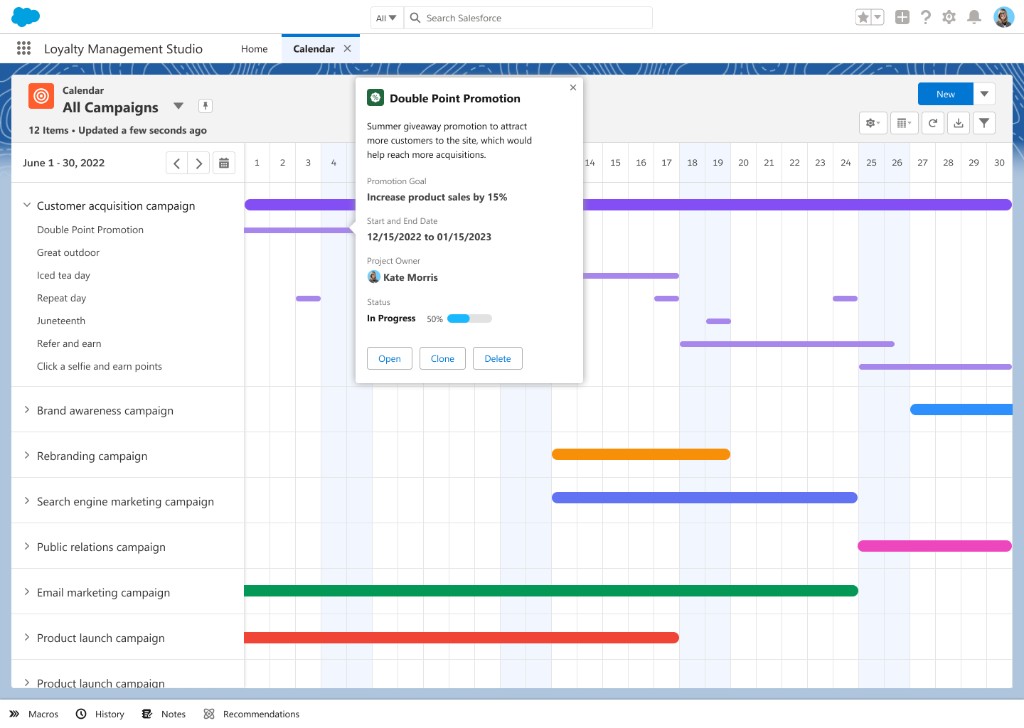Open Notes in utility bar
1024x728 pixels.
(164, 714)
